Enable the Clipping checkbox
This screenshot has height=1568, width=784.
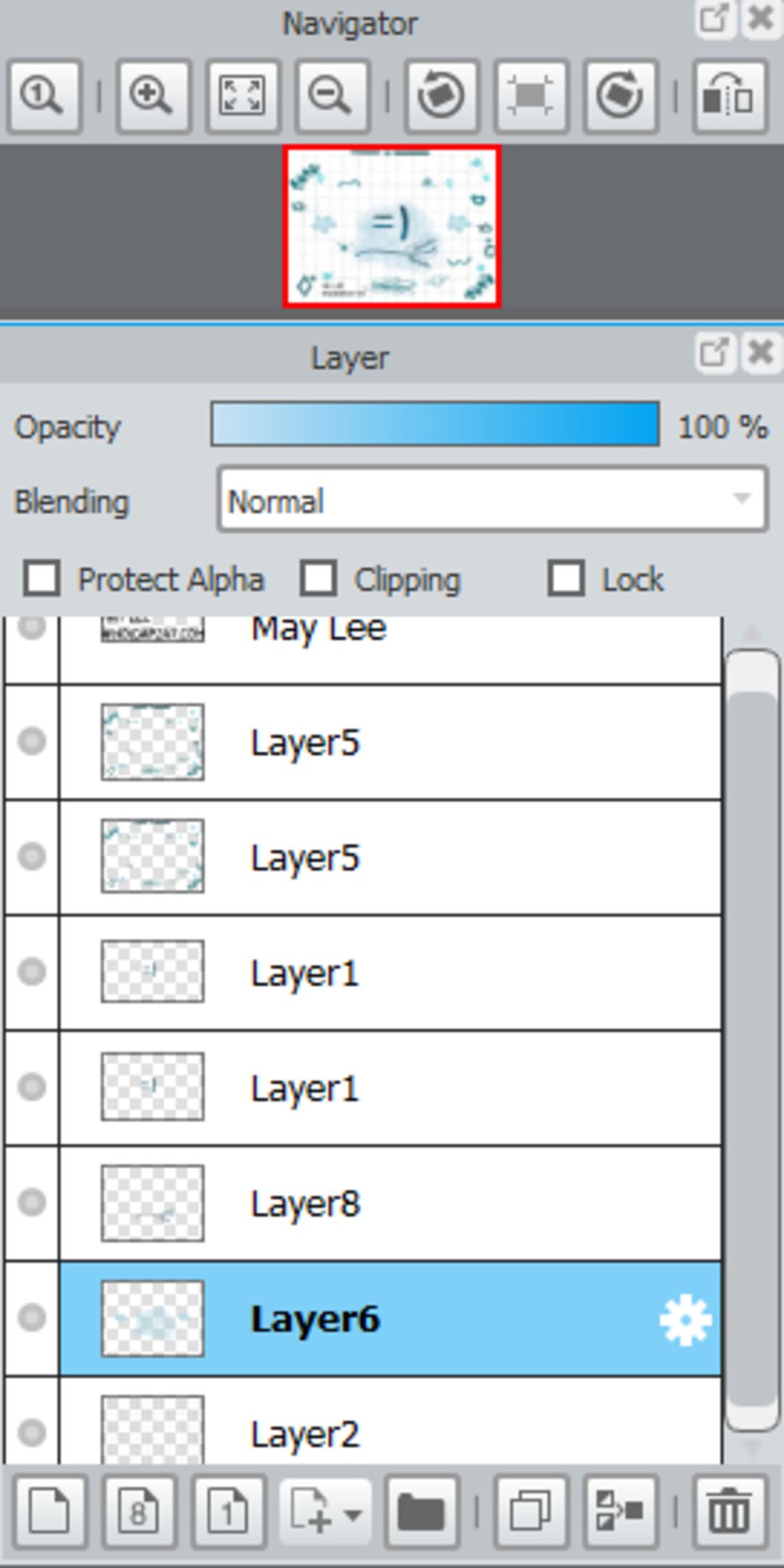pos(318,578)
